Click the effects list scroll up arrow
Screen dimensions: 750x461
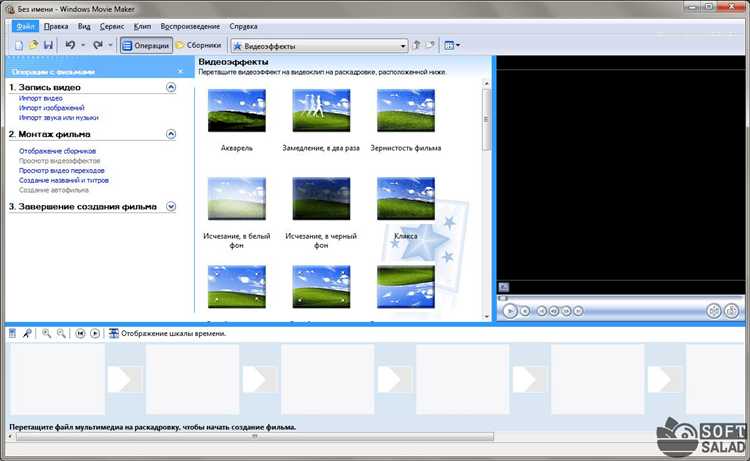click(486, 84)
